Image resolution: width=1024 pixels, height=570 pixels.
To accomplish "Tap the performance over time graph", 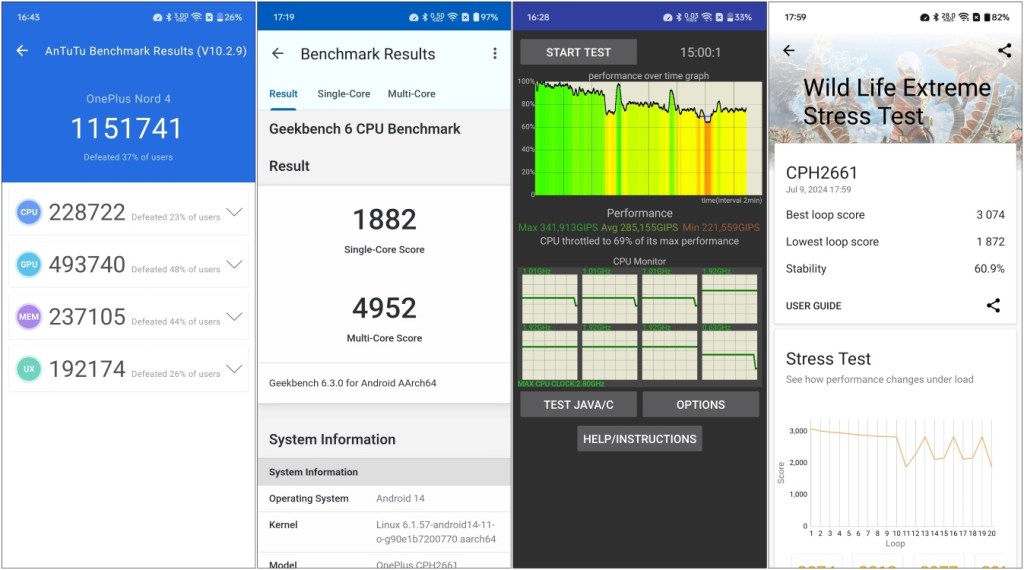I will click(648, 138).
